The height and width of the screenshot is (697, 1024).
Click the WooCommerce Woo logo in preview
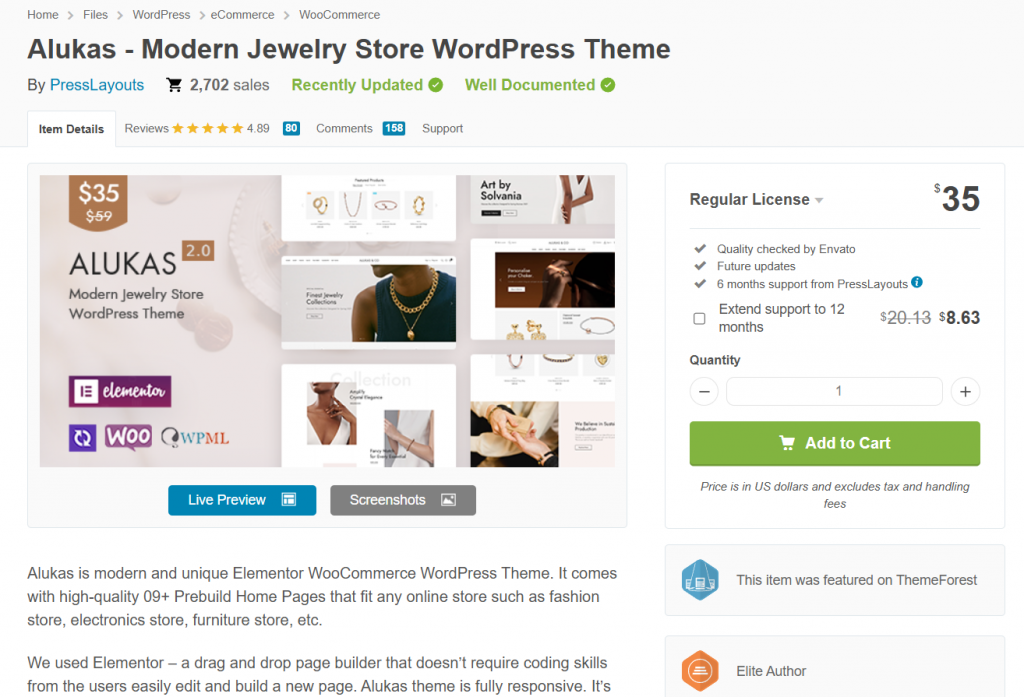point(129,436)
